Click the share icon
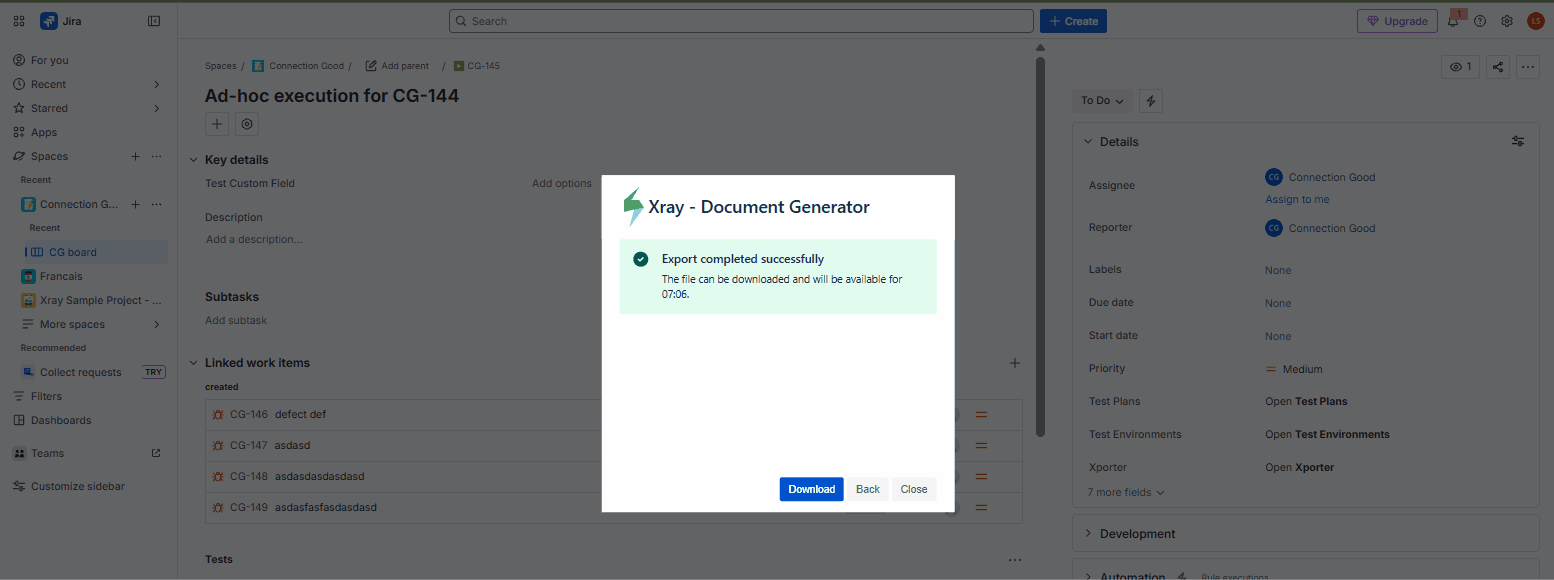Image resolution: width=1554 pixels, height=580 pixels. click(x=1497, y=67)
